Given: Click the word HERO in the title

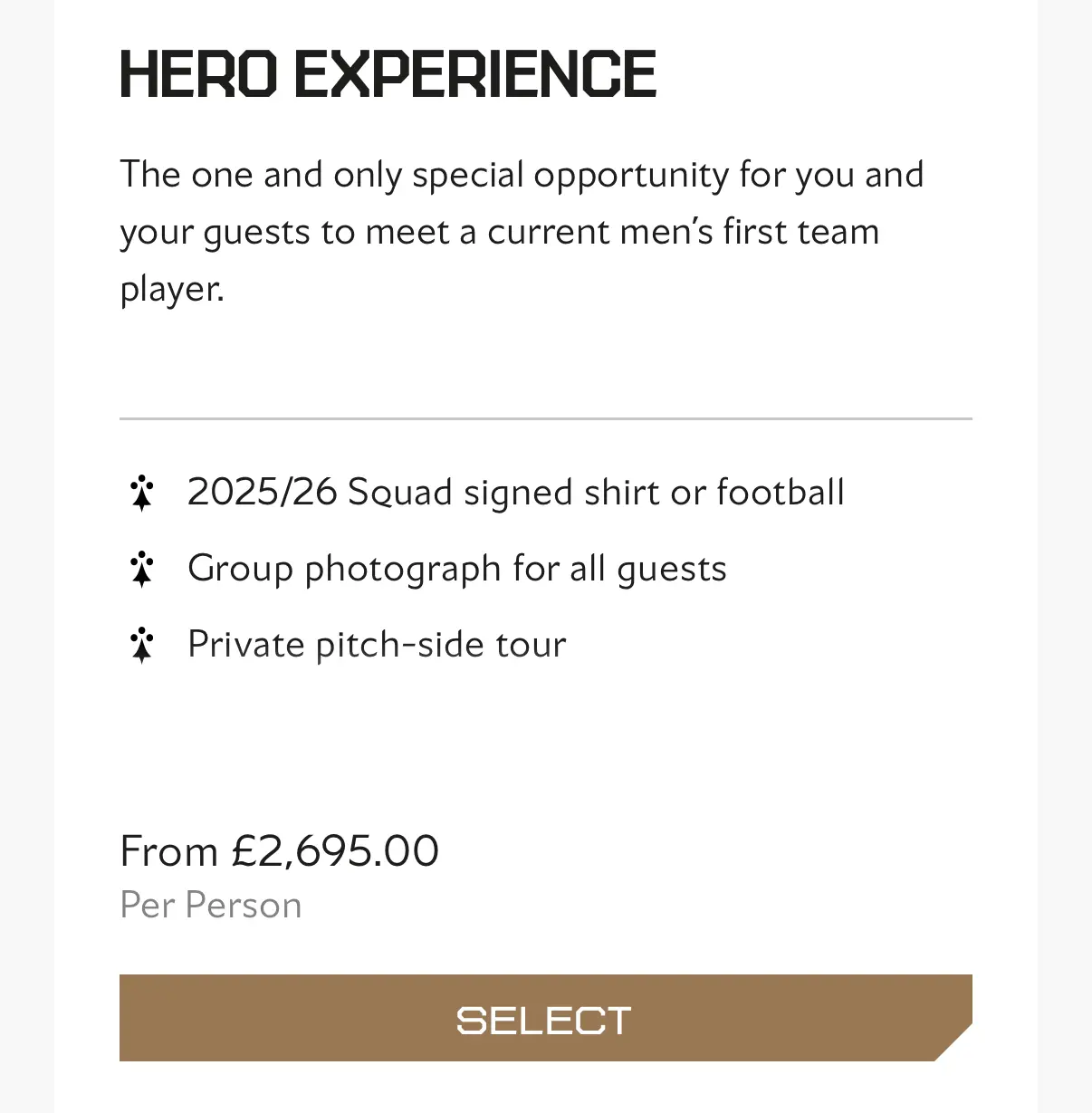Looking at the screenshot, I should point(198,74).
